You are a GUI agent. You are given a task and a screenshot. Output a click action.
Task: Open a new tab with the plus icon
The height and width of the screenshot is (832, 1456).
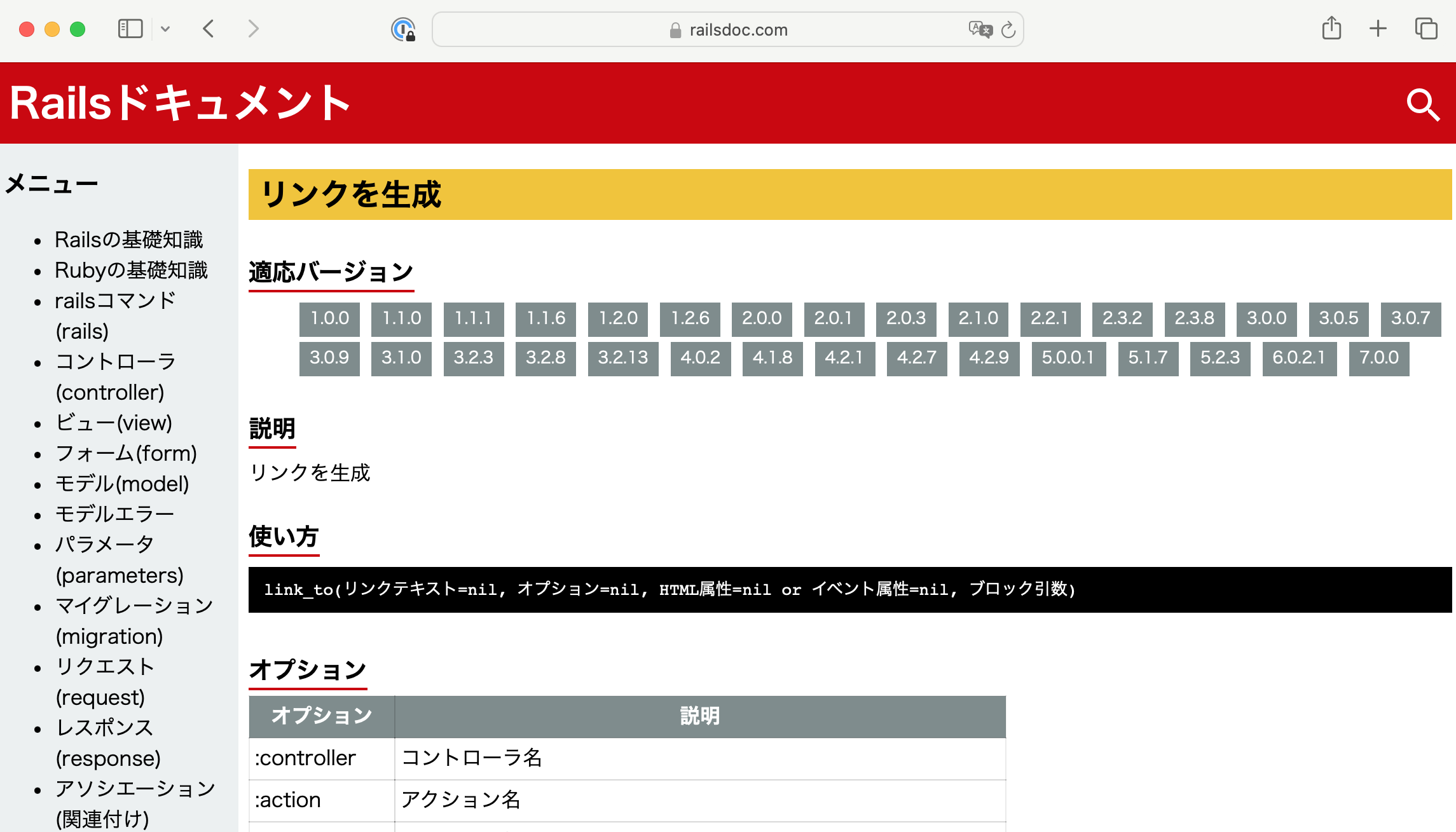point(1378,29)
